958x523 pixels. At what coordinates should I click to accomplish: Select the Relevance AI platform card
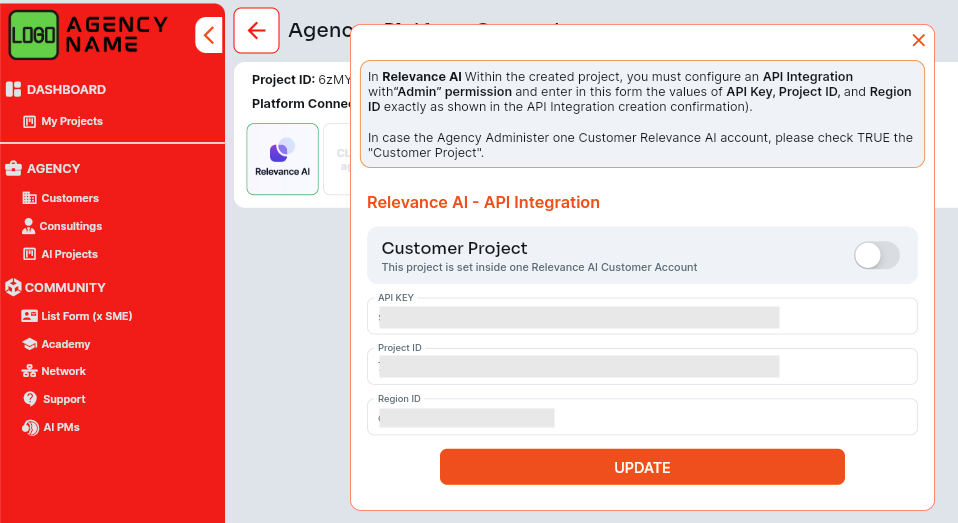tap(282, 159)
